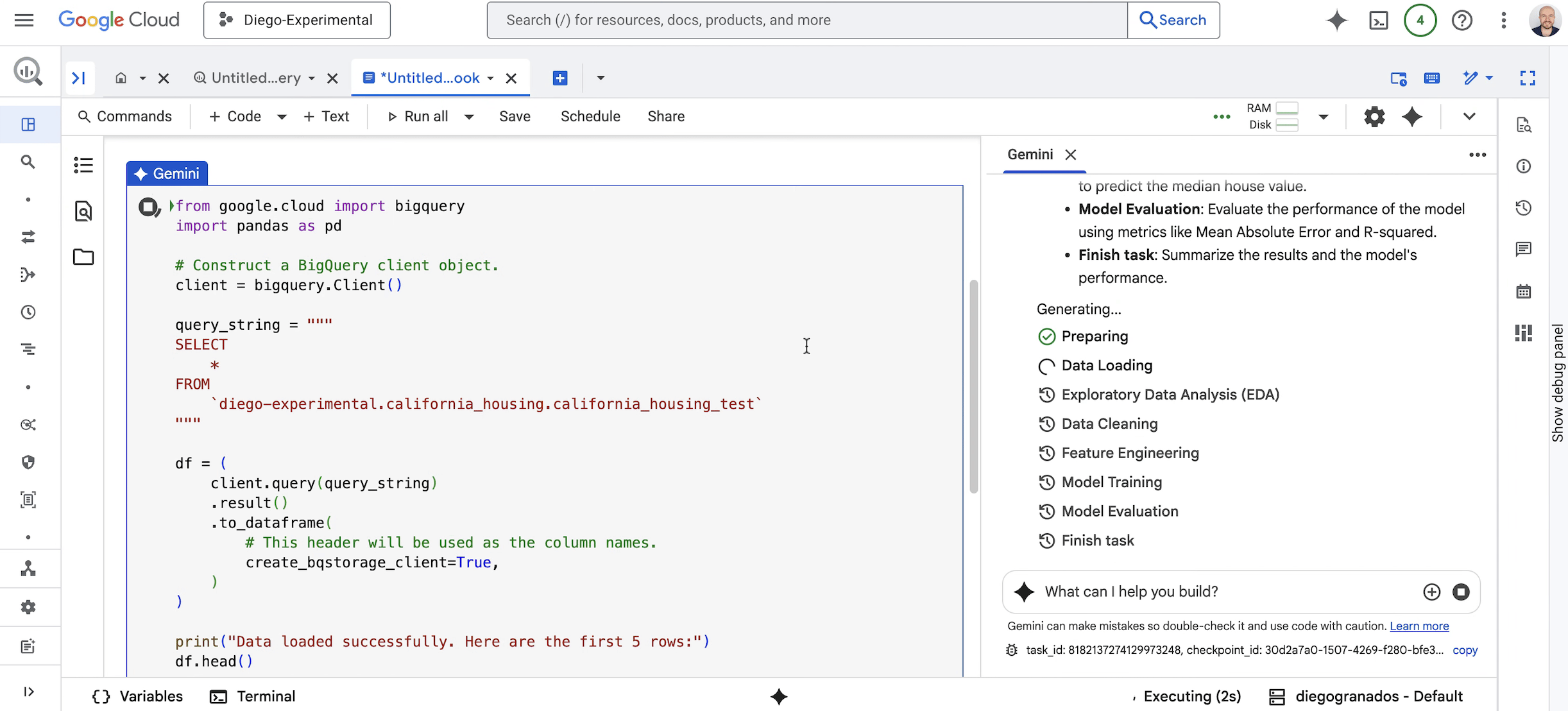Toggle full screen mode icon
The image size is (1568, 711).
click(1528, 78)
